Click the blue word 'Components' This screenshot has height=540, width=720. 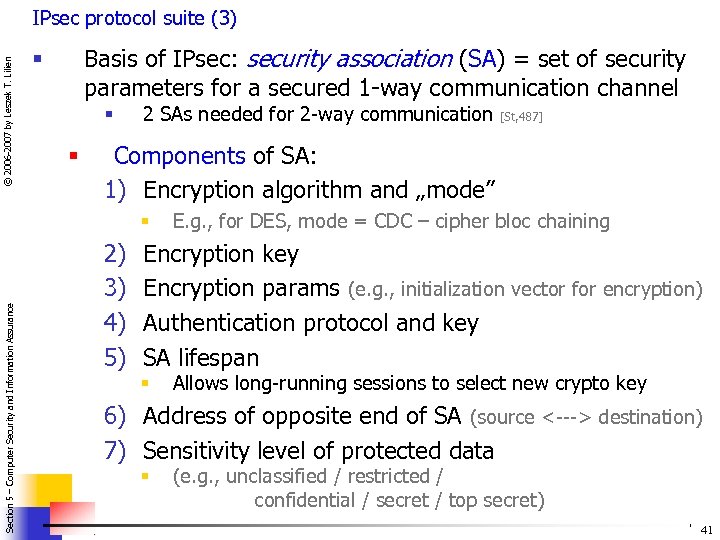point(179,156)
